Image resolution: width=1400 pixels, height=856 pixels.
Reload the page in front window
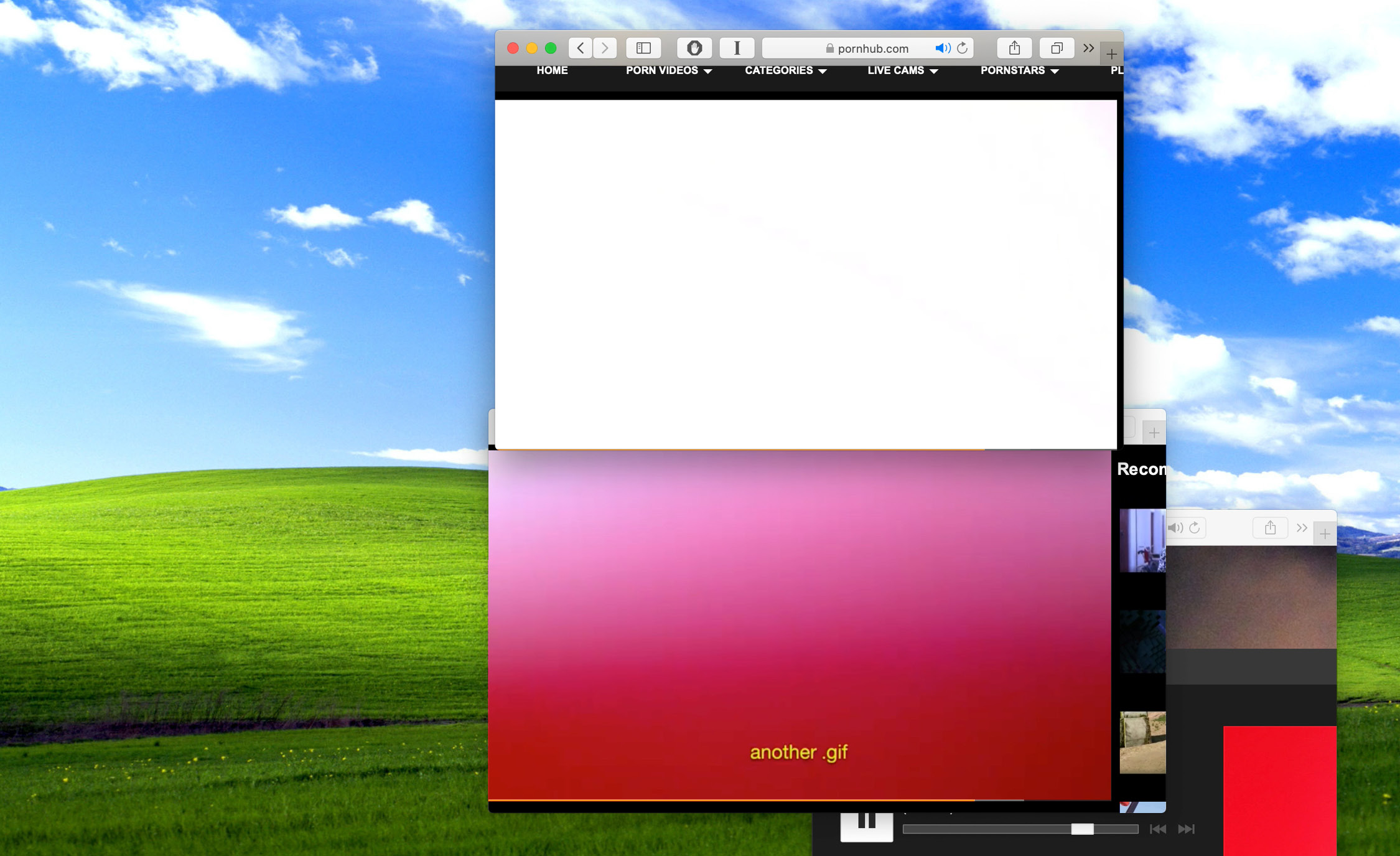tap(963, 48)
